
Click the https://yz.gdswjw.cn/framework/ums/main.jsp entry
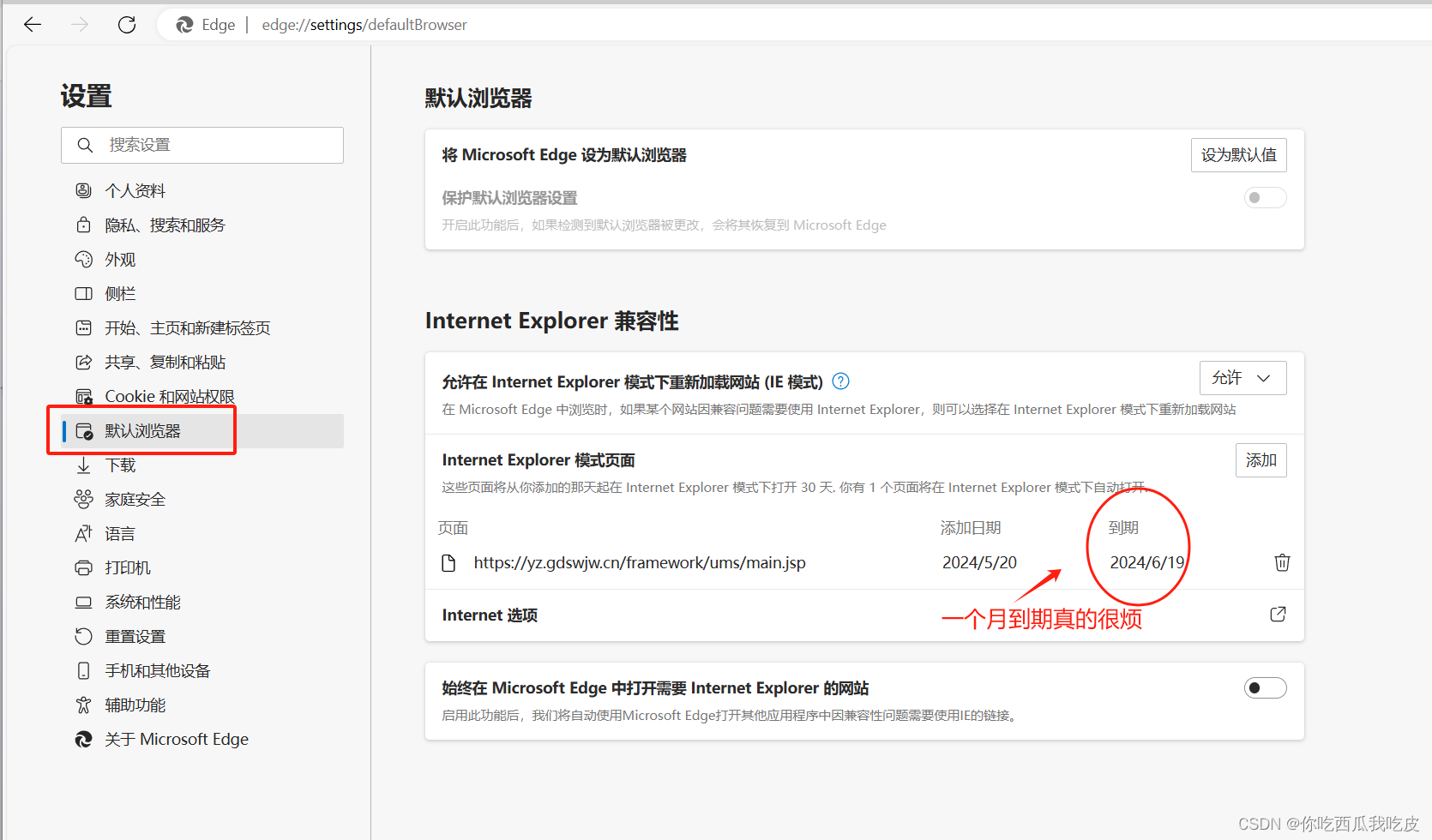(640, 563)
